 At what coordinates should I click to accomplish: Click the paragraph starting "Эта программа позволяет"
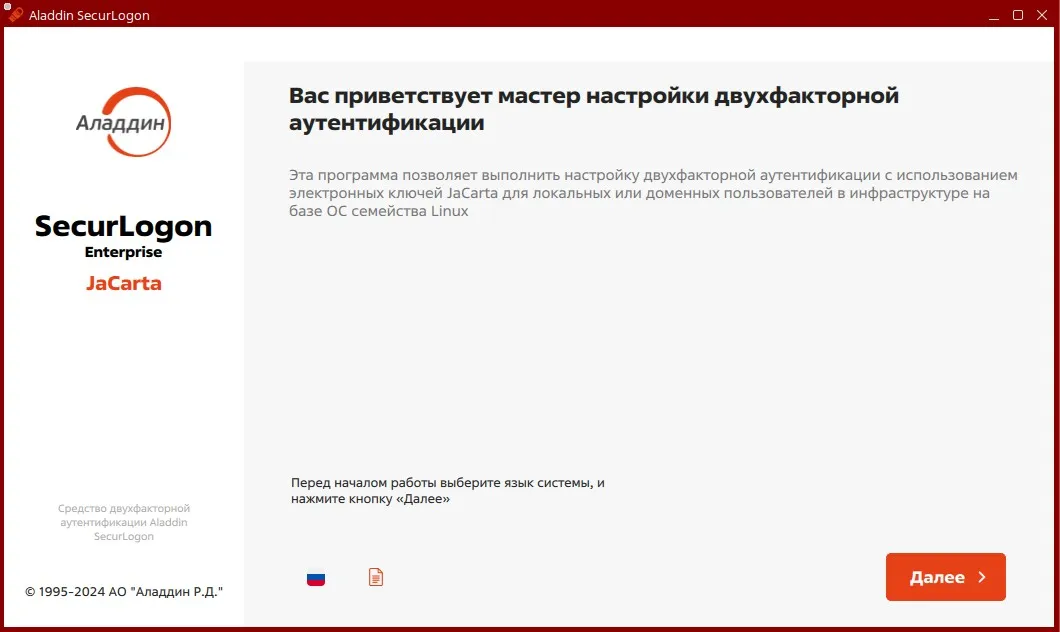[x=653, y=193]
